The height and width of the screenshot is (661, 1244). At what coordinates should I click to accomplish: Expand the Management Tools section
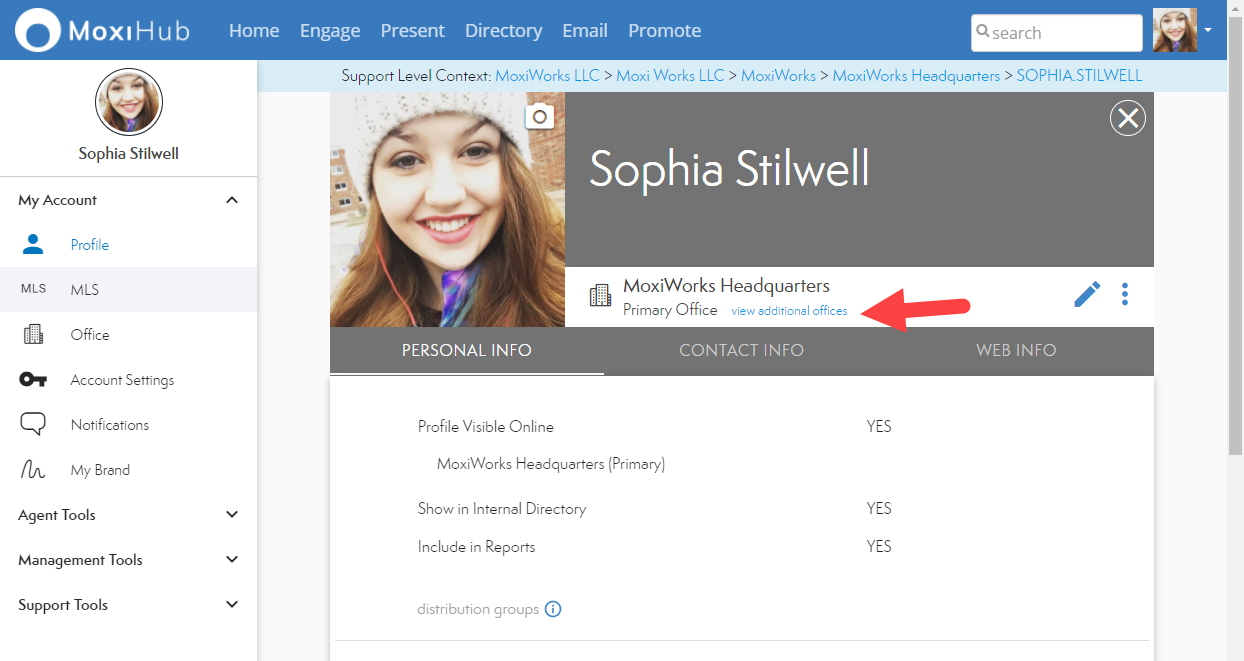click(x=232, y=560)
